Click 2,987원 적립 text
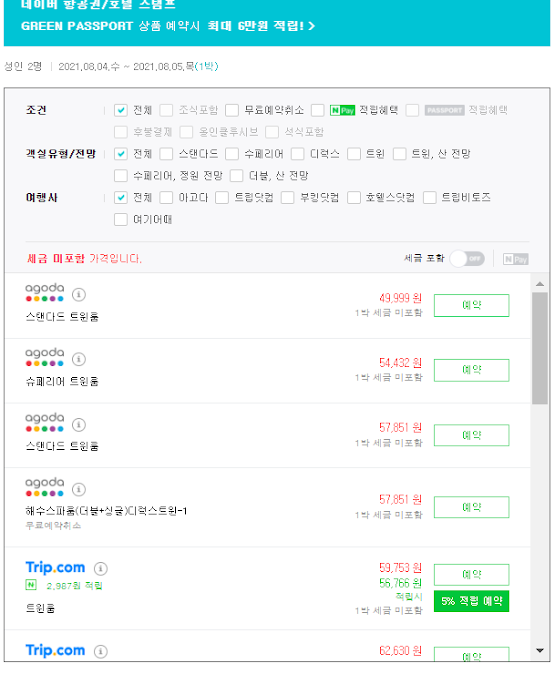Image resolution: width=555 pixels, height=674 pixels. click(x=74, y=585)
